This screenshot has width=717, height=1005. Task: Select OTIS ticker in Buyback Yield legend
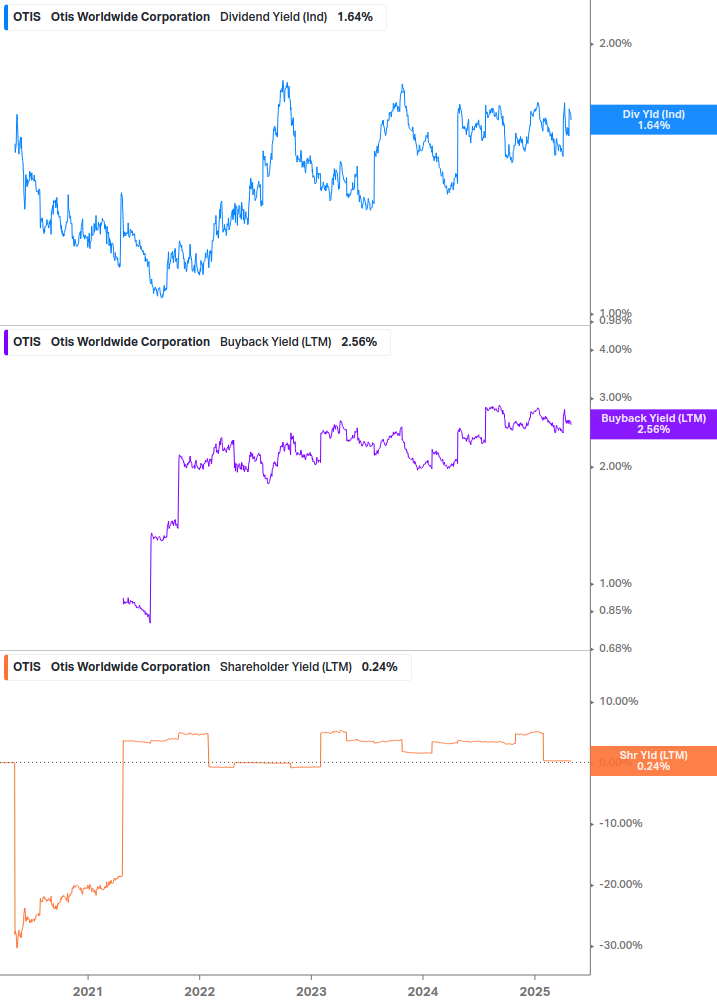[27, 342]
